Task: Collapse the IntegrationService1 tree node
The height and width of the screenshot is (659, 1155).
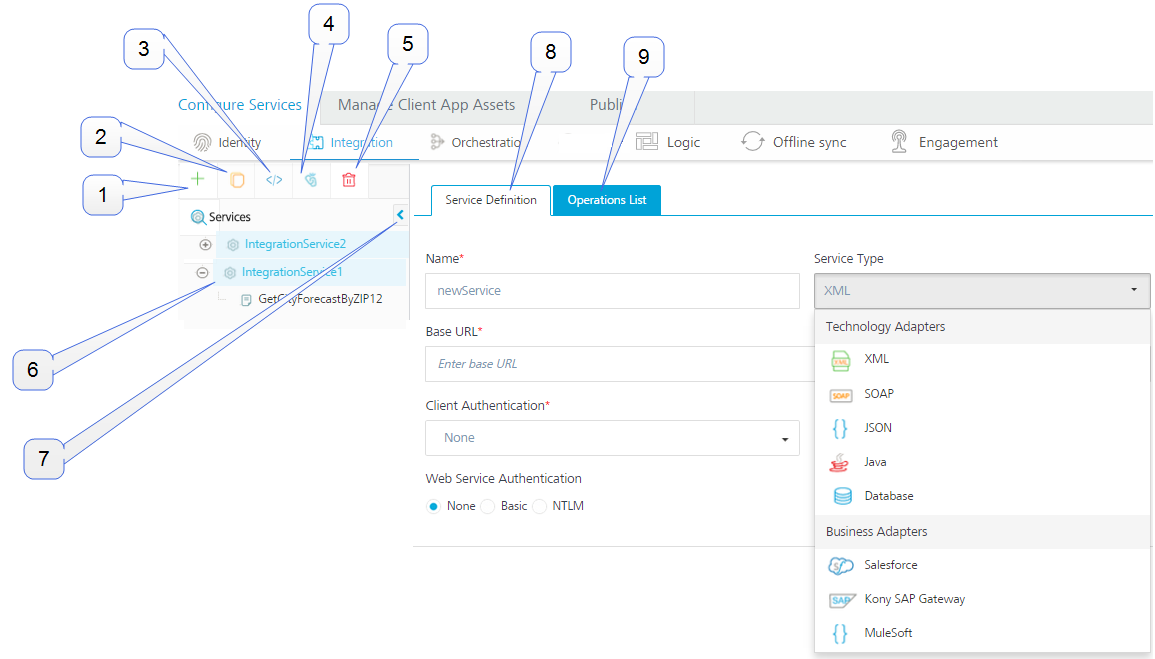Action: pos(202,272)
